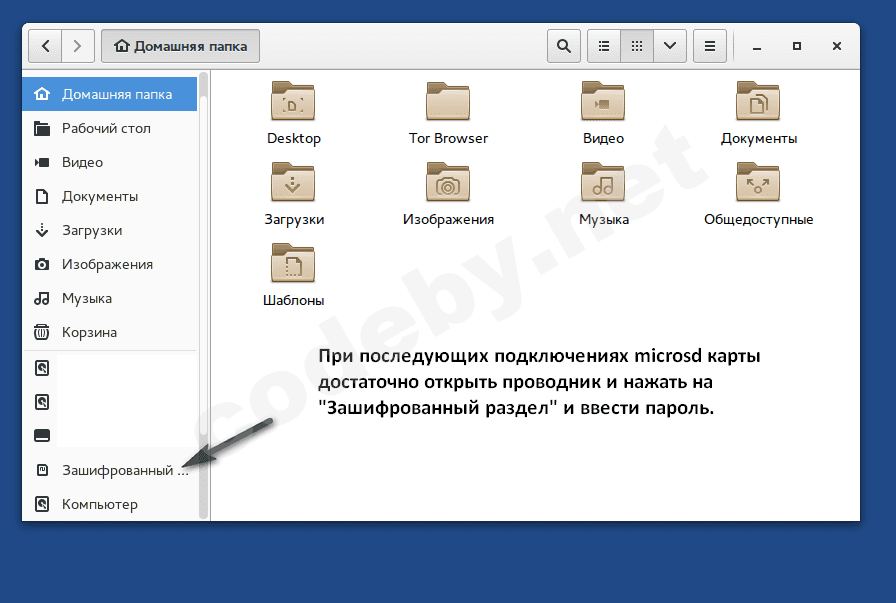
Task: Open the hamburger menu button
Action: point(709,46)
